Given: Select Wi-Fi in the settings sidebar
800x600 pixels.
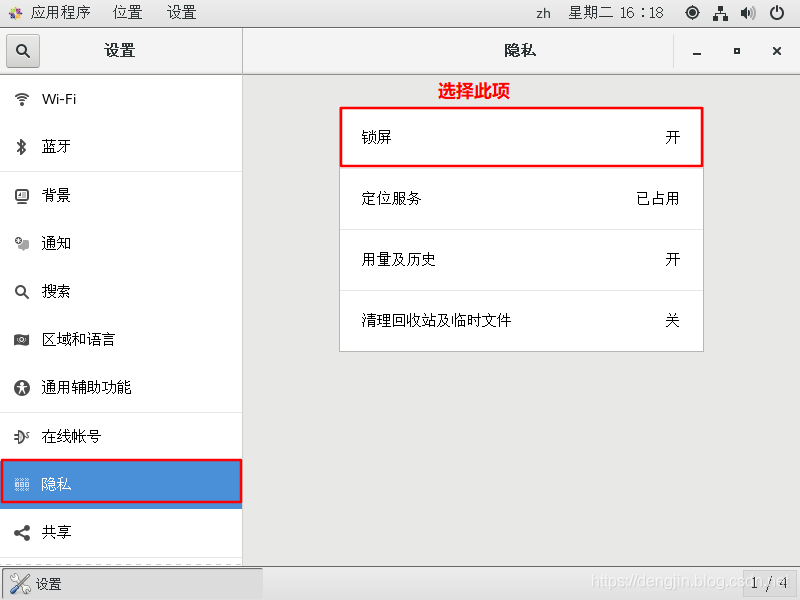Looking at the screenshot, I should (121, 99).
